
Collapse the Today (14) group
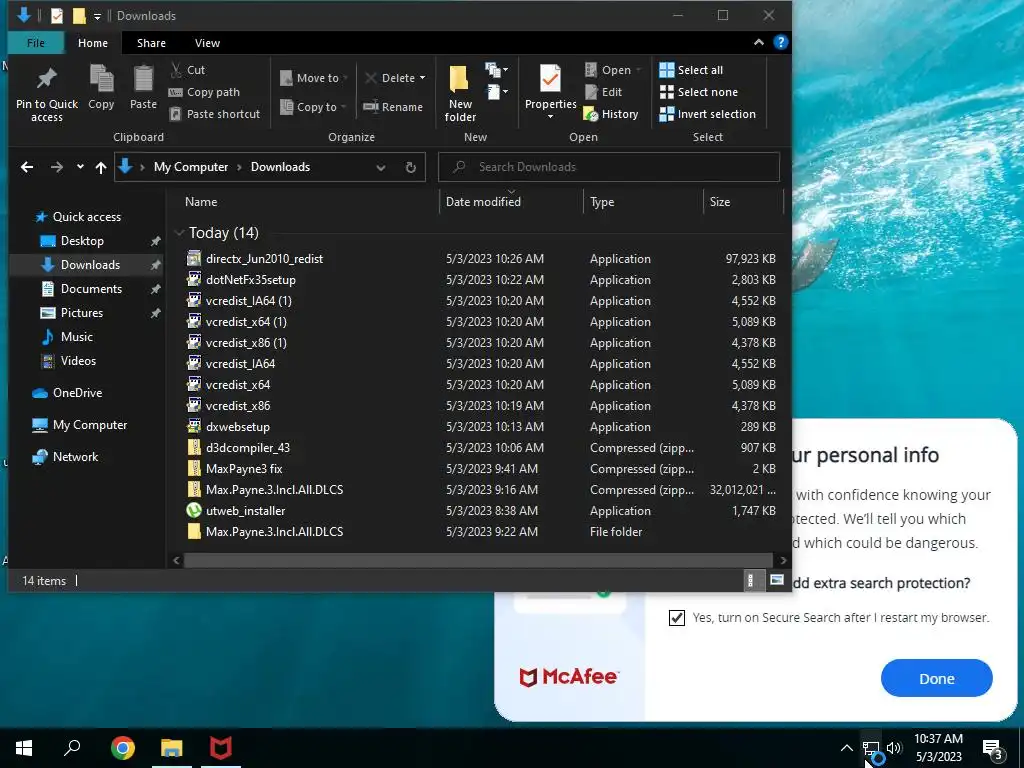click(x=180, y=233)
